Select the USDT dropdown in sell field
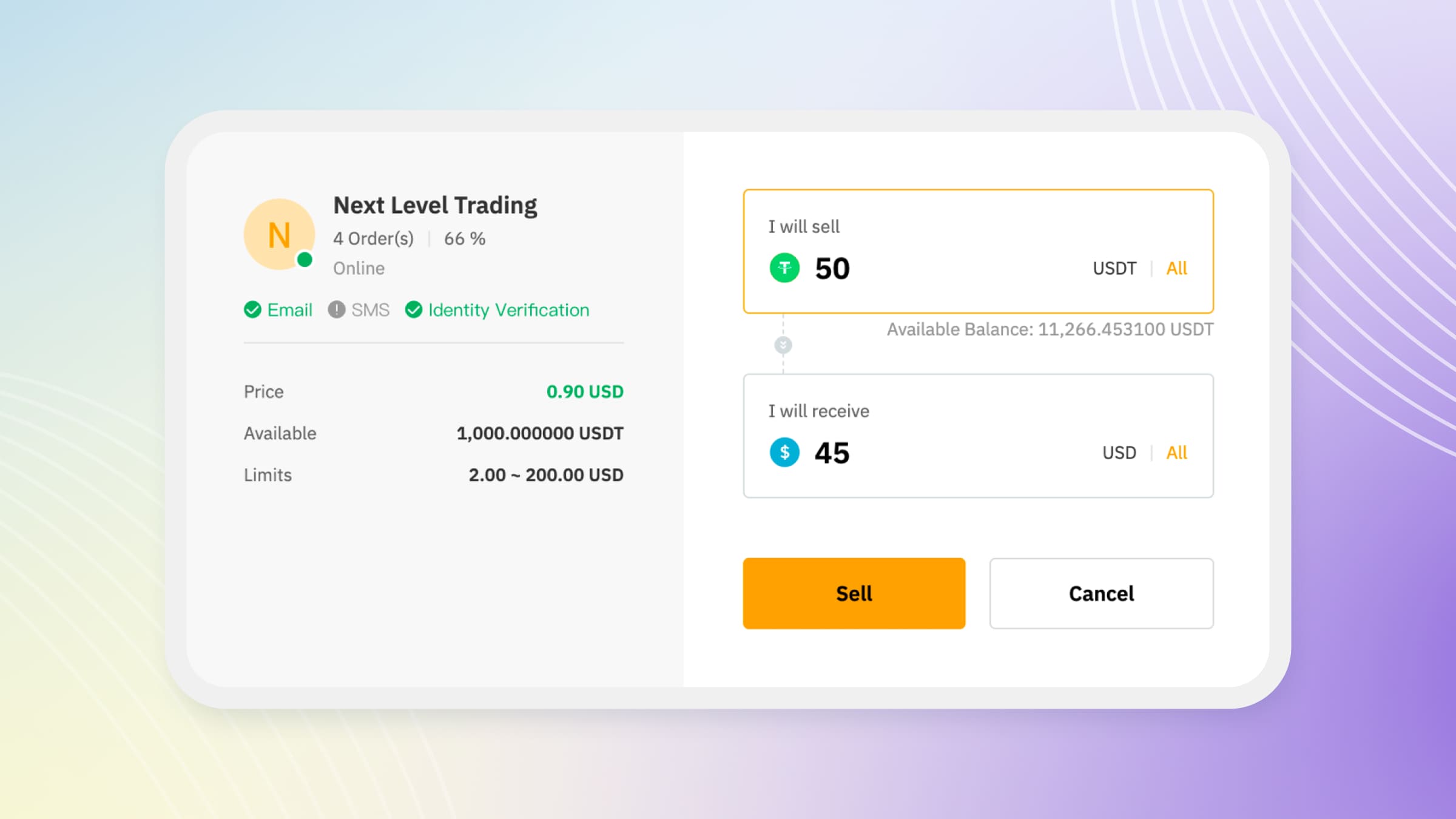The width and height of the screenshot is (1456, 819). pos(1112,267)
